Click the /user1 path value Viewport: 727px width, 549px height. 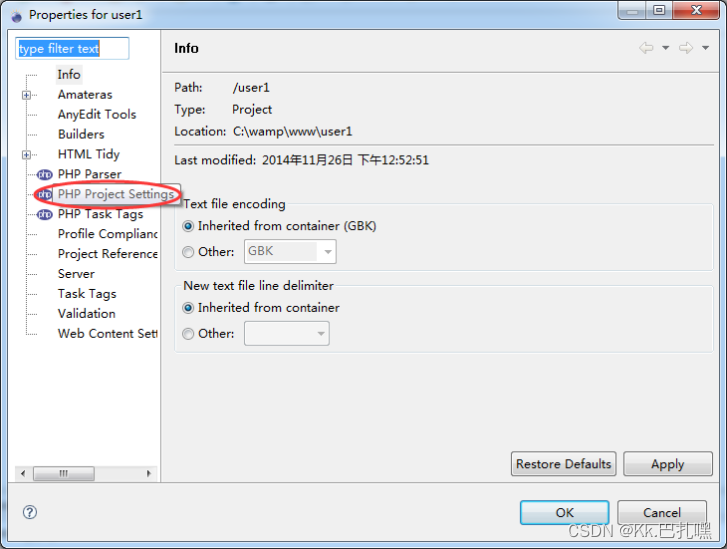click(251, 88)
